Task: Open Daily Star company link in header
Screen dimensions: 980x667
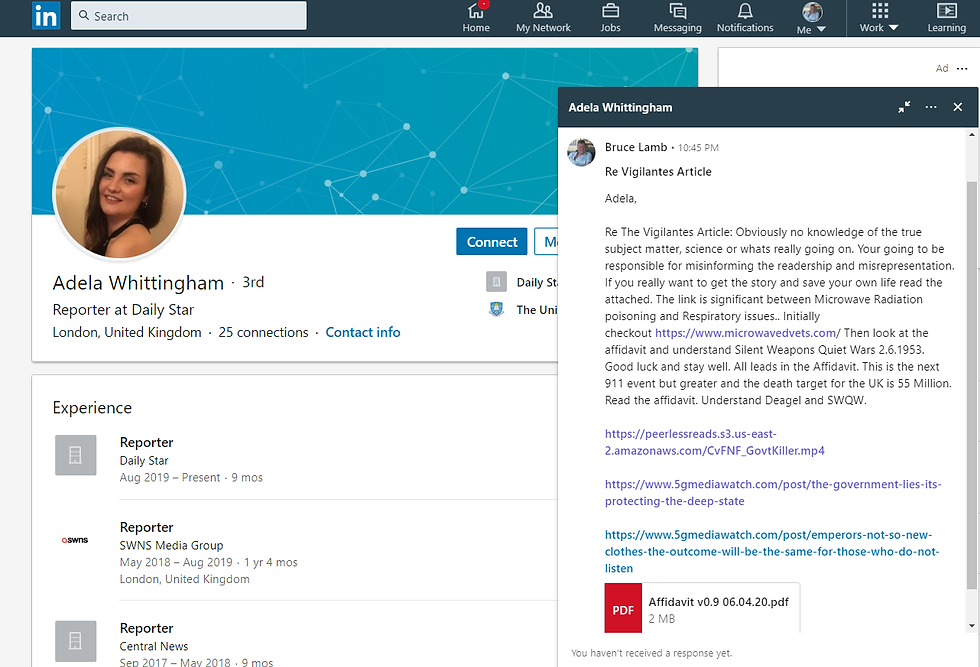Action: [x=522, y=282]
